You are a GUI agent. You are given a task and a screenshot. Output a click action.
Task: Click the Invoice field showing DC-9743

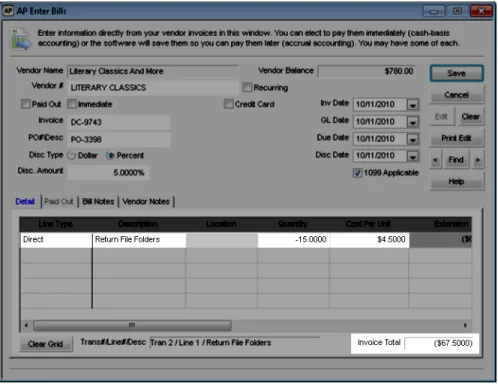(119, 122)
